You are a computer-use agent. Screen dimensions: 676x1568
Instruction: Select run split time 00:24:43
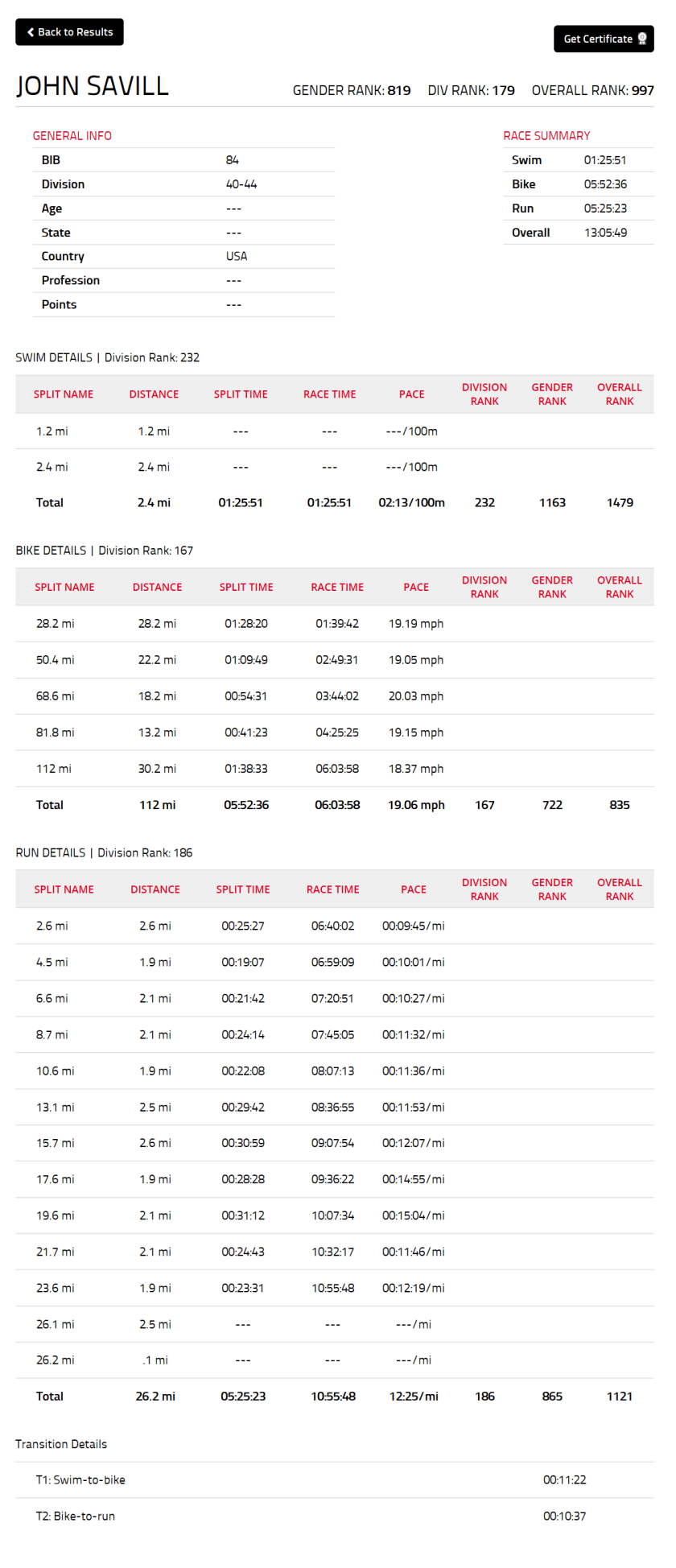[x=243, y=1252]
